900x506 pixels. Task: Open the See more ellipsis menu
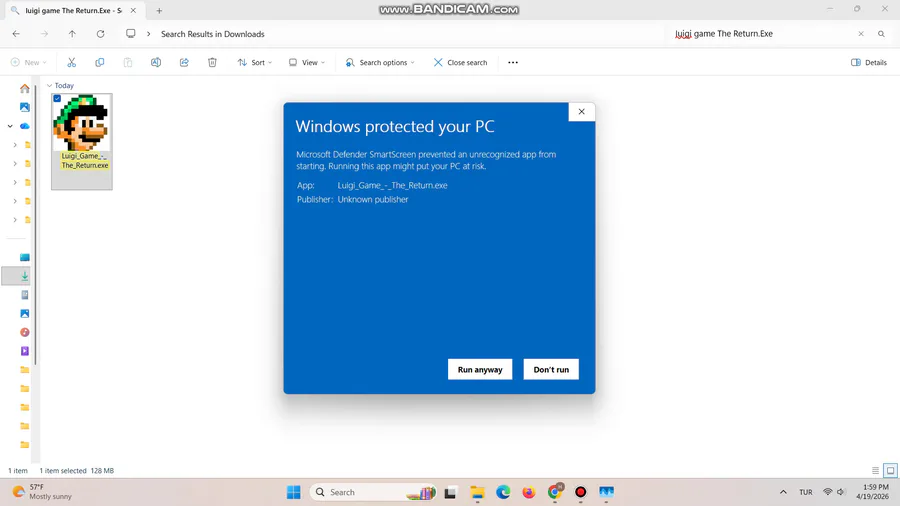click(x=513, y=63)
